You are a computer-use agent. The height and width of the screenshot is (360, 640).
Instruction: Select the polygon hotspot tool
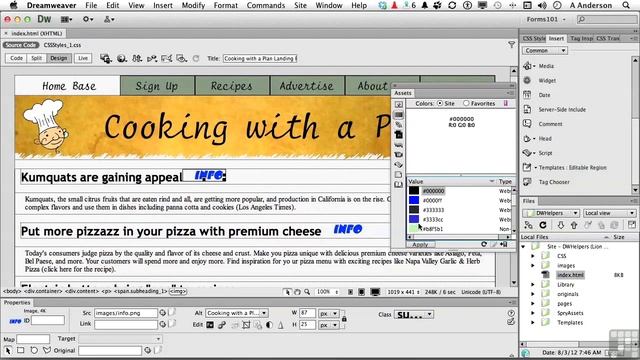[47, 350]
